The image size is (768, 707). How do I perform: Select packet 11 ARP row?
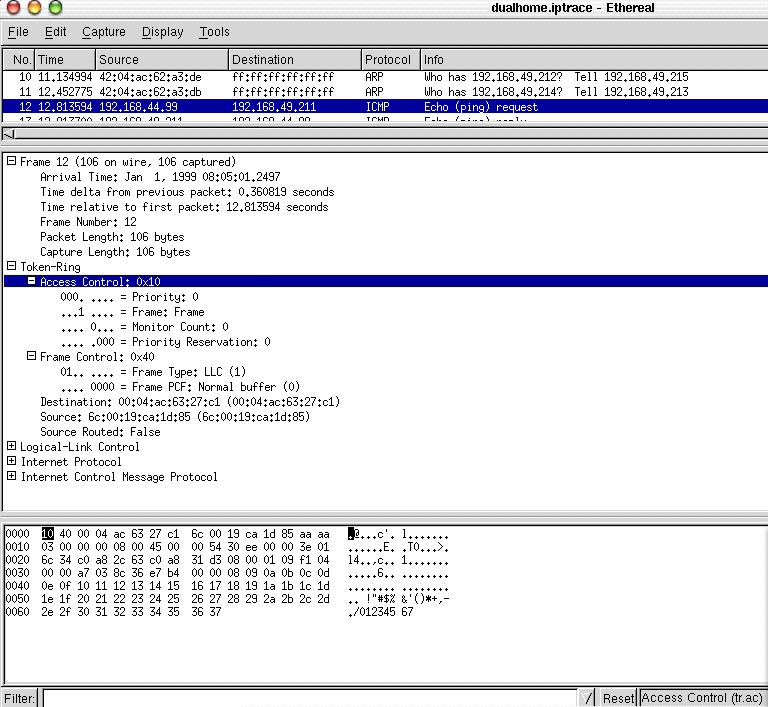click(x=385, y=92)
